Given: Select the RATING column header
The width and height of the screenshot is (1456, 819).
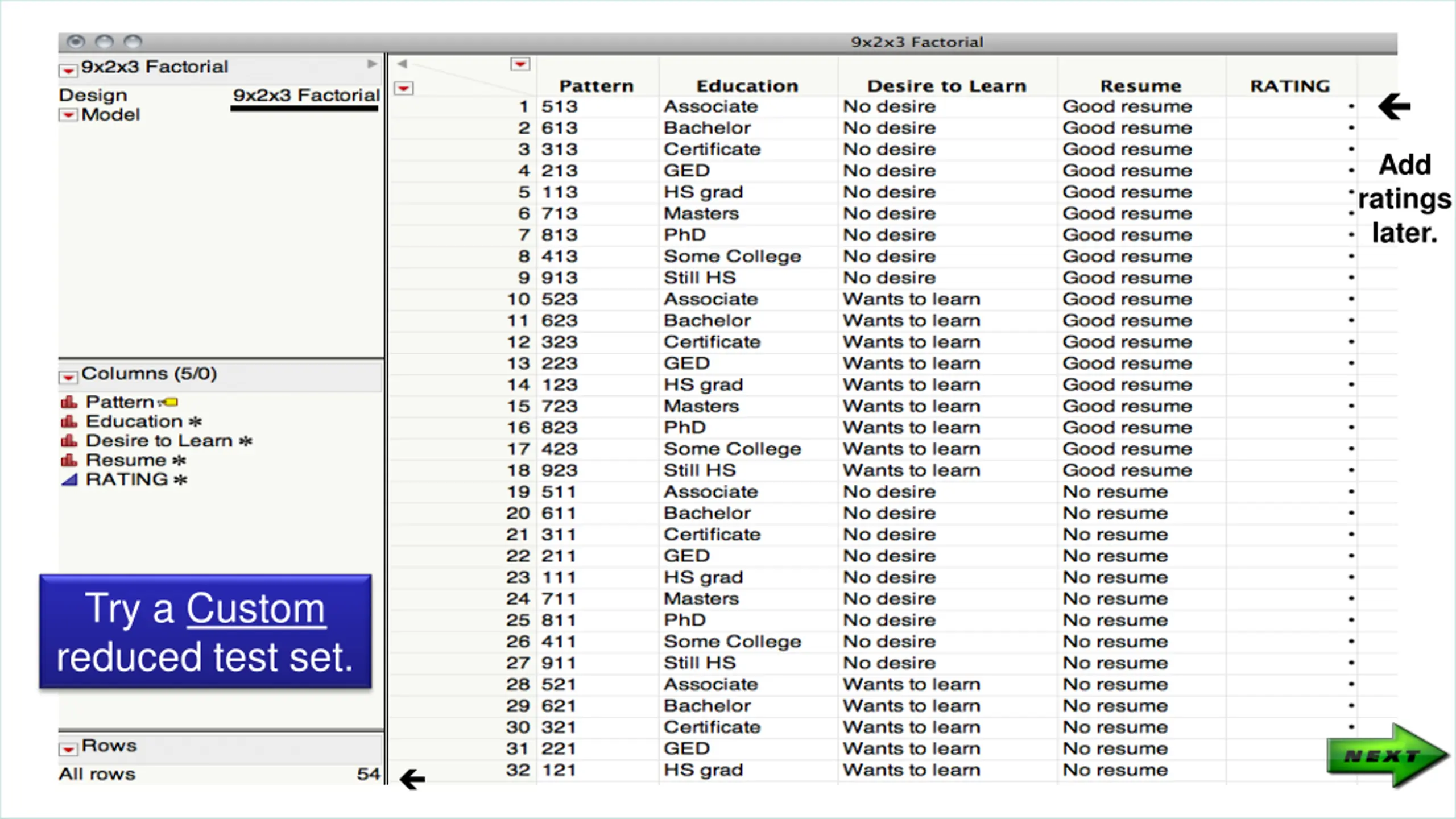Looking at the screenshot, I should click(x=1290, y=86).
